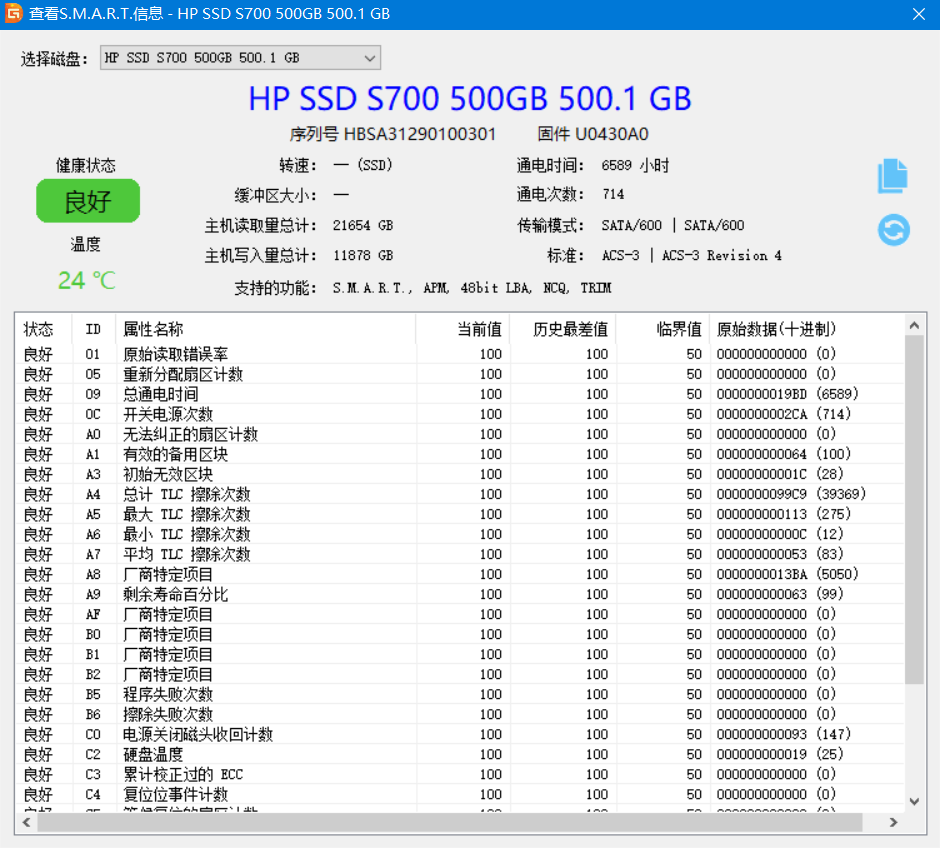Click the copy S.M.A.R.T. info icon
This screenshot has height=848, width=940.
coord(893,176)
